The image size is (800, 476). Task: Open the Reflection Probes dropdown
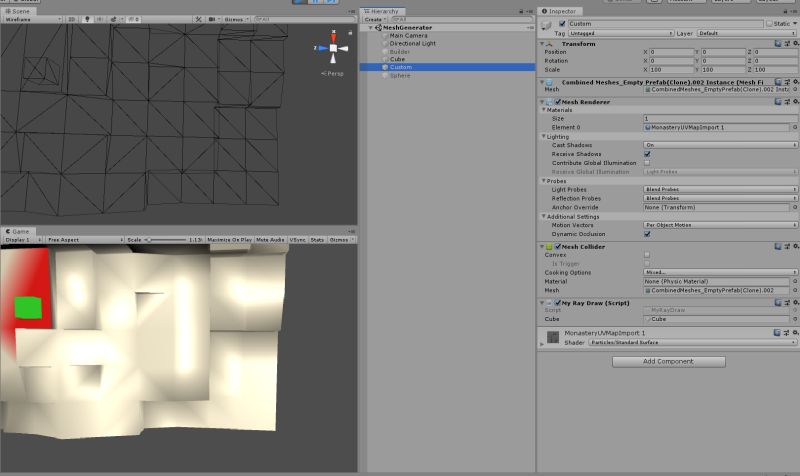tap(720, 198)
